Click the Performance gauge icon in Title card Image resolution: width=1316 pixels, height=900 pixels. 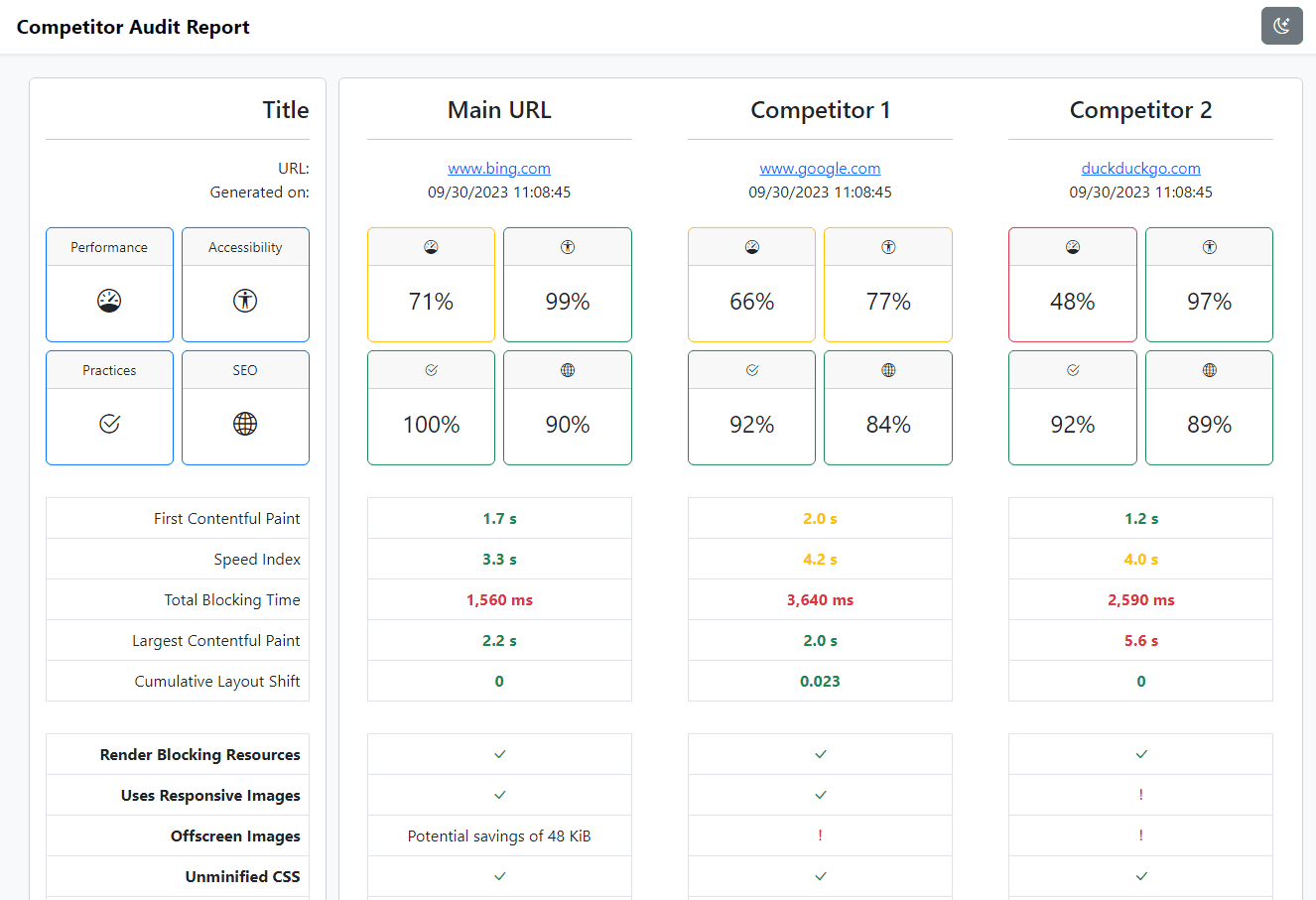click(x=109, y=301)
